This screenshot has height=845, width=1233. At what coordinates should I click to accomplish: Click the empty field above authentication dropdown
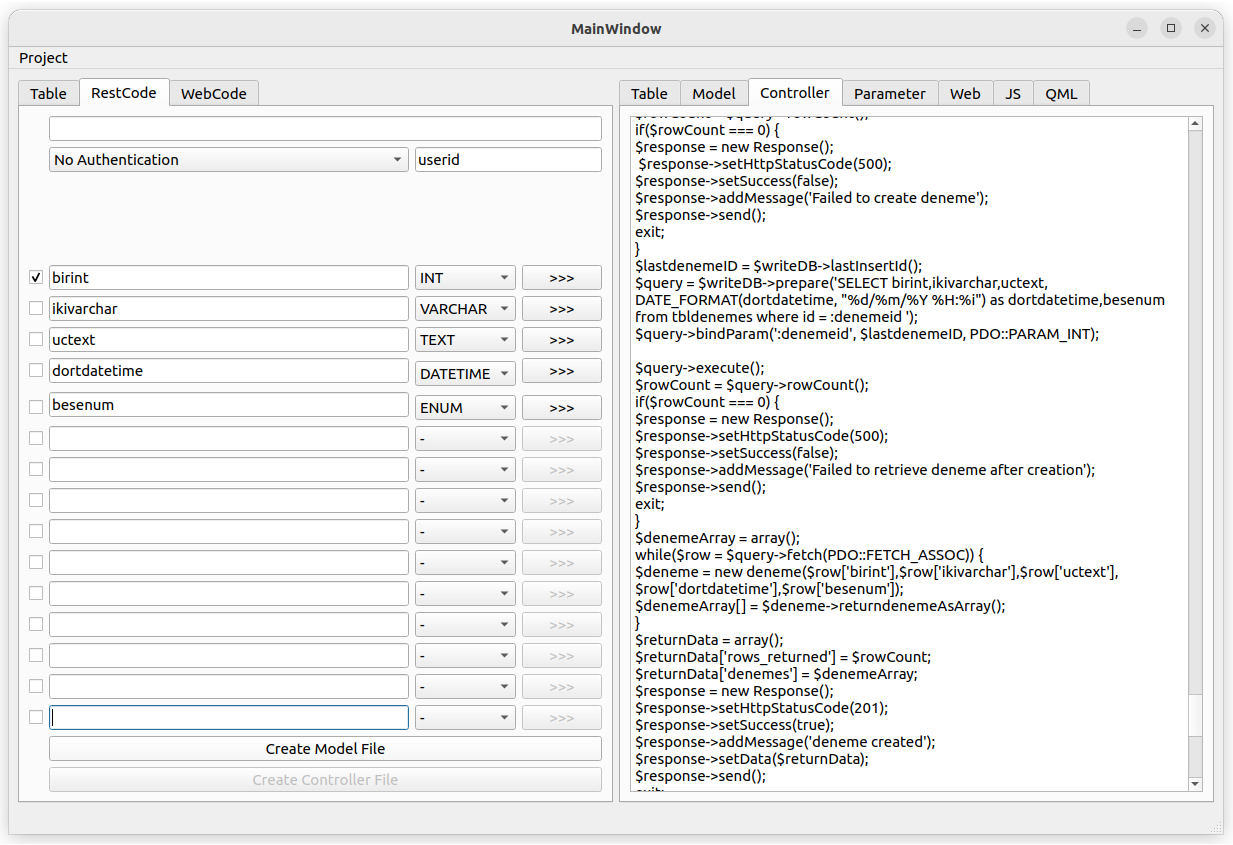click(x=325, y=128)
